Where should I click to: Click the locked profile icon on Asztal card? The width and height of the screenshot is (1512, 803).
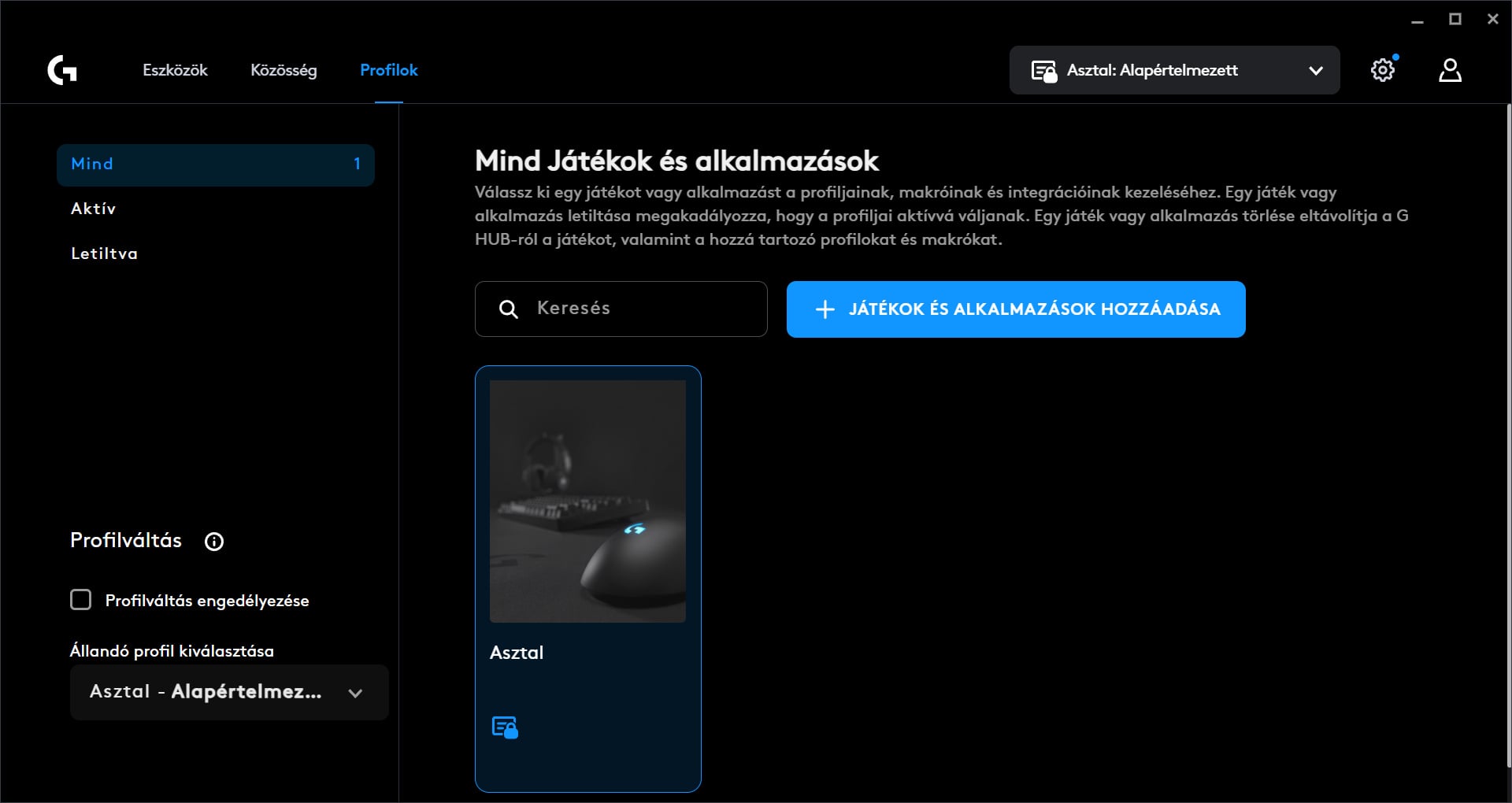point(505,727)
